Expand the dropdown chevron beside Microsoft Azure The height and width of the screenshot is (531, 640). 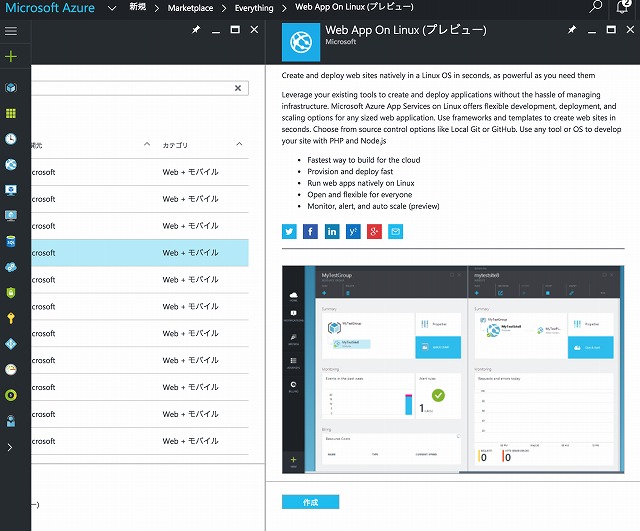(112, 8)
